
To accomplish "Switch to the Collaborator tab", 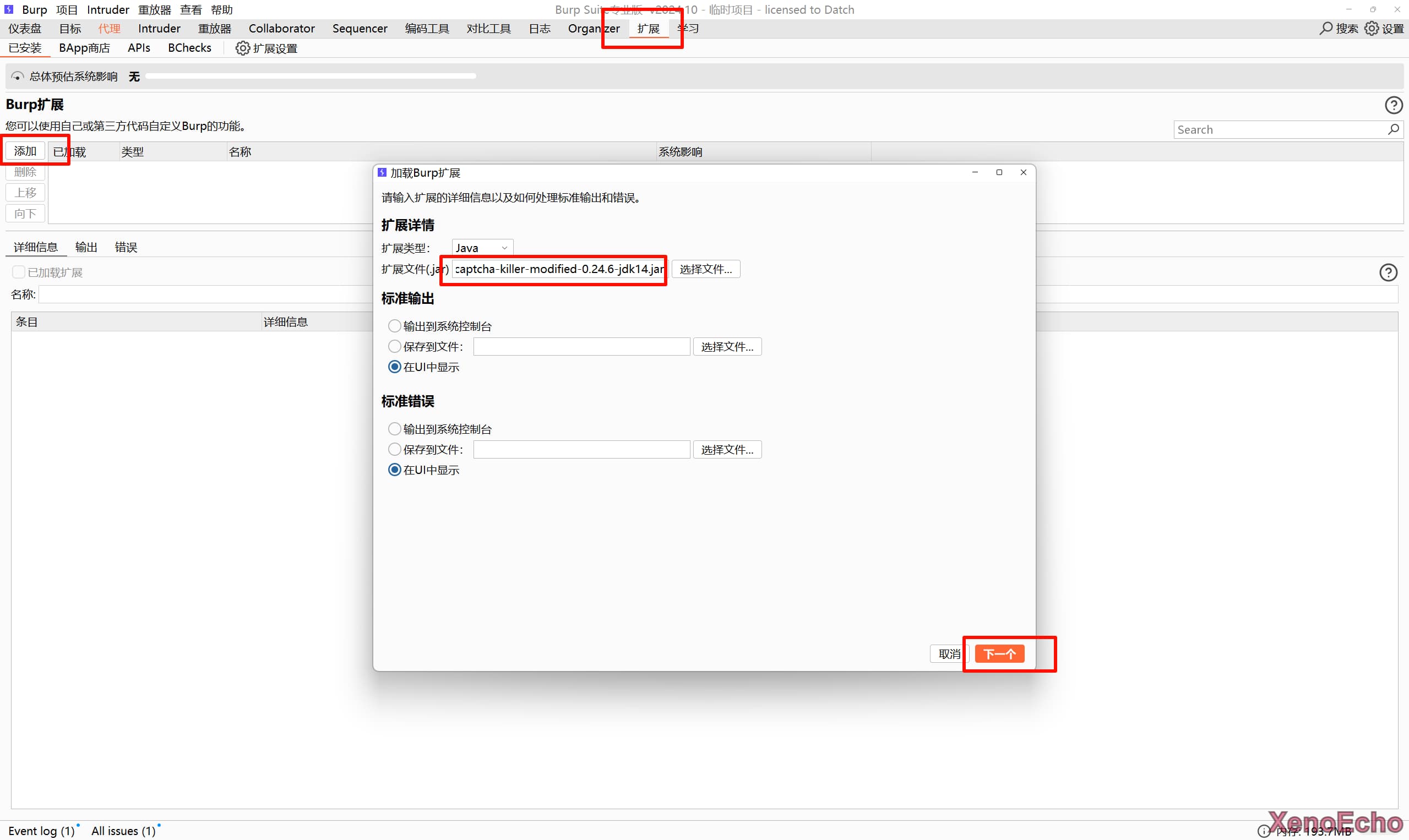I will coord(281,28).
